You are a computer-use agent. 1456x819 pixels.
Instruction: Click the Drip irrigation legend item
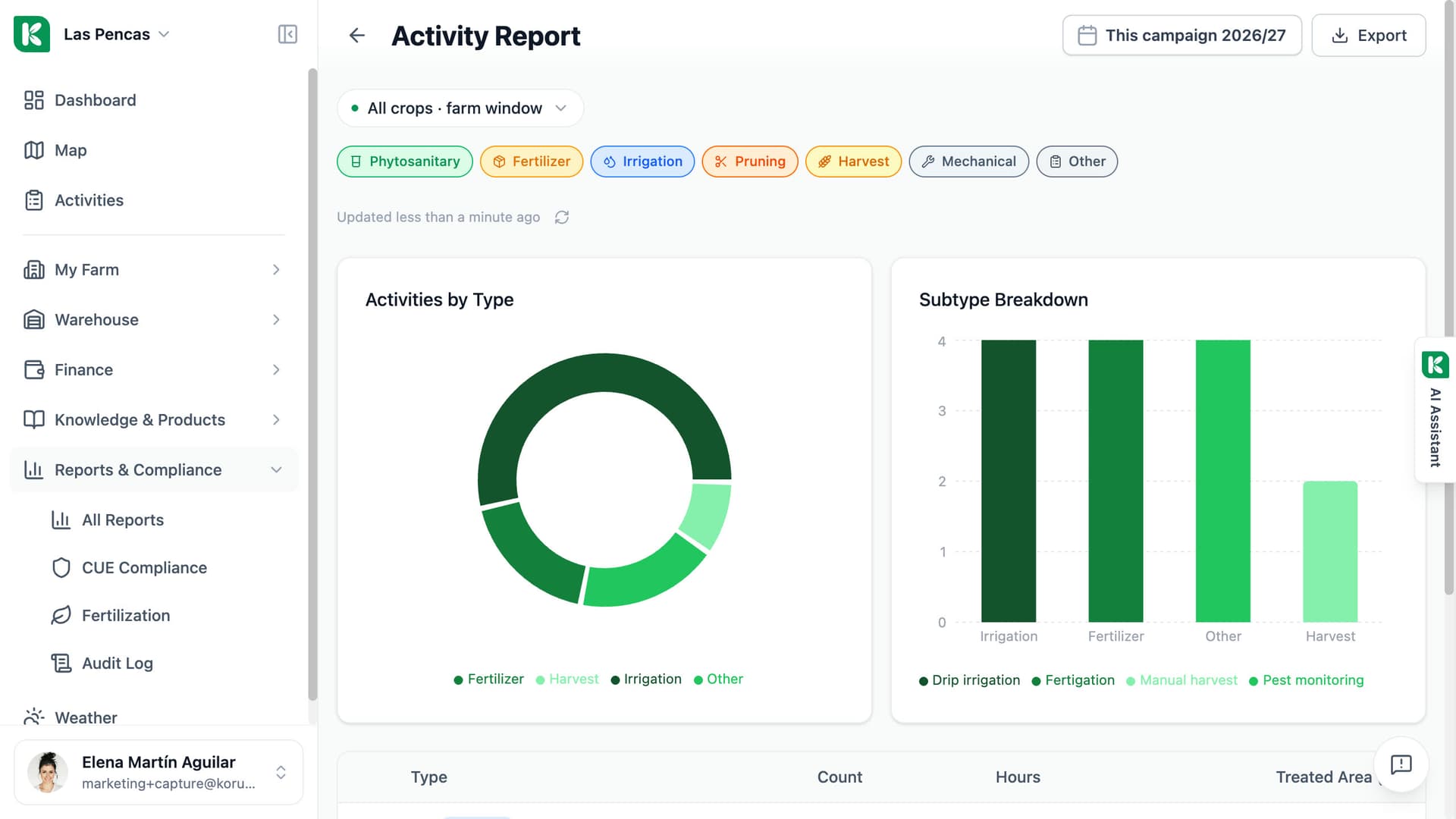[x=969, y=680]
